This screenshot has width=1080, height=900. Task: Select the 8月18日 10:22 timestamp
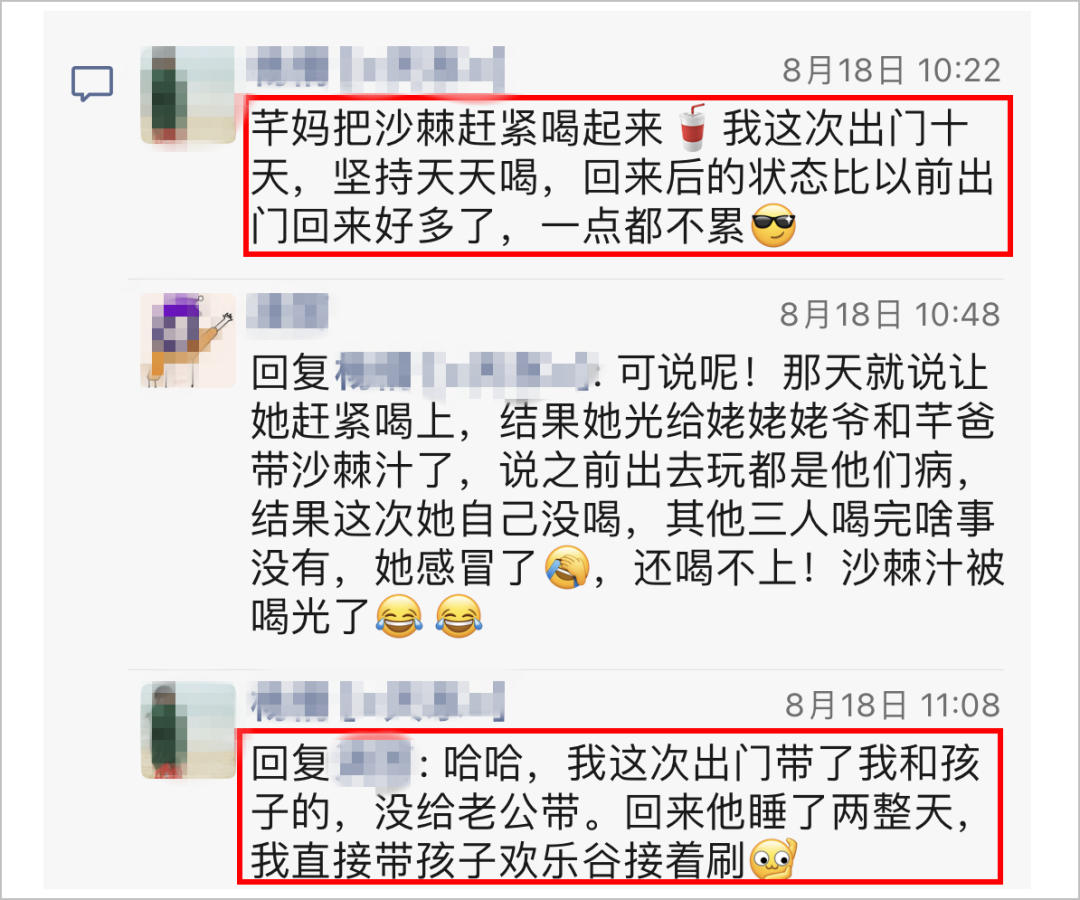(x=891, y=70)
